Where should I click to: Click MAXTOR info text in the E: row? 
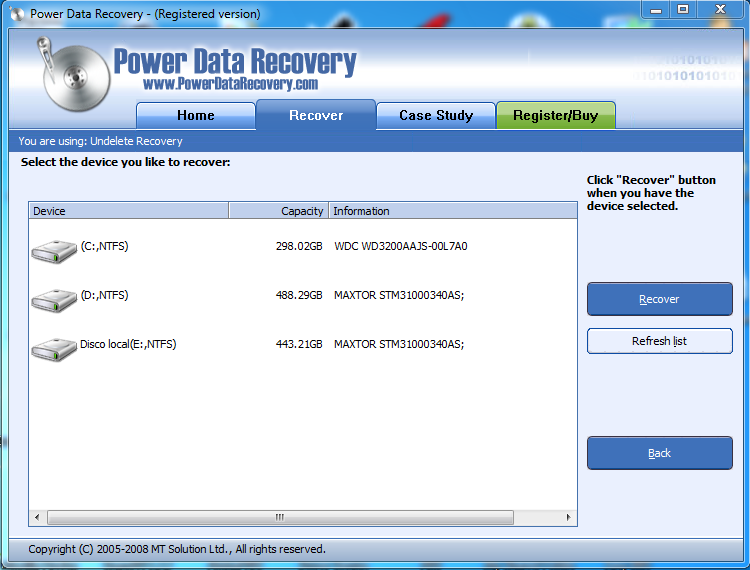[x=399, y=344]
